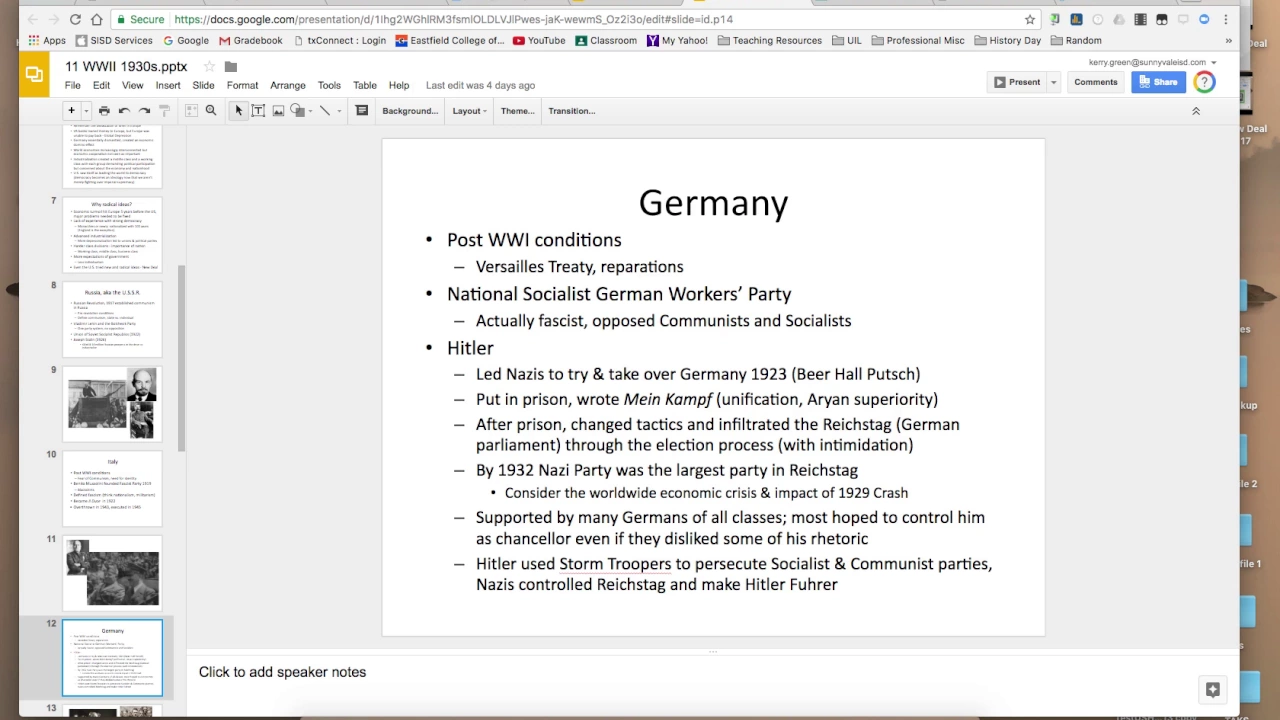1280x720 pixels.
Task: Open the Background... options
Action: pyautogui.click(x=410, y=111)
